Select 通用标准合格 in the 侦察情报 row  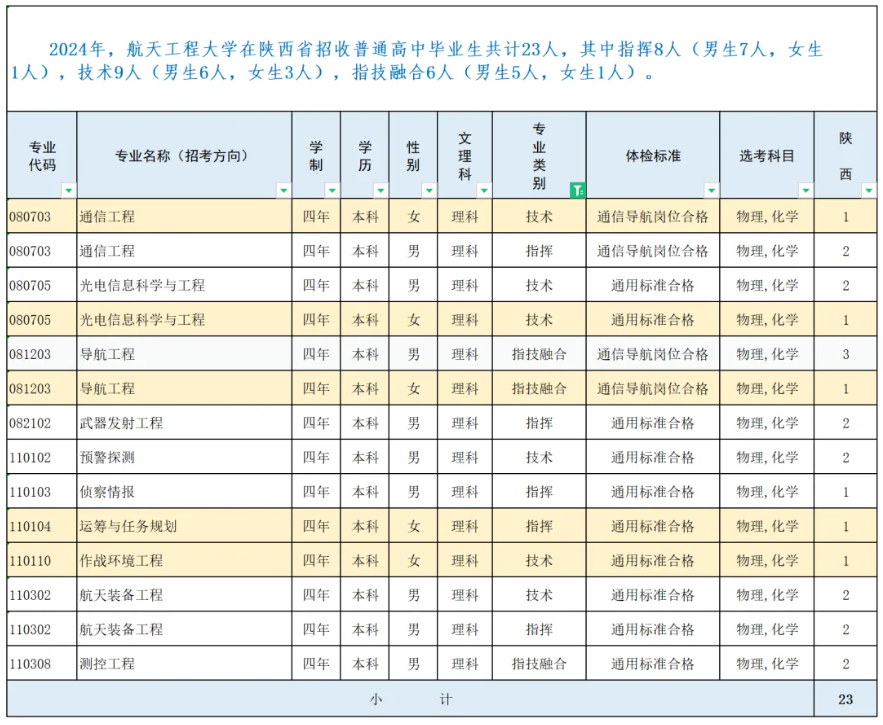click(x=653, y=491)
